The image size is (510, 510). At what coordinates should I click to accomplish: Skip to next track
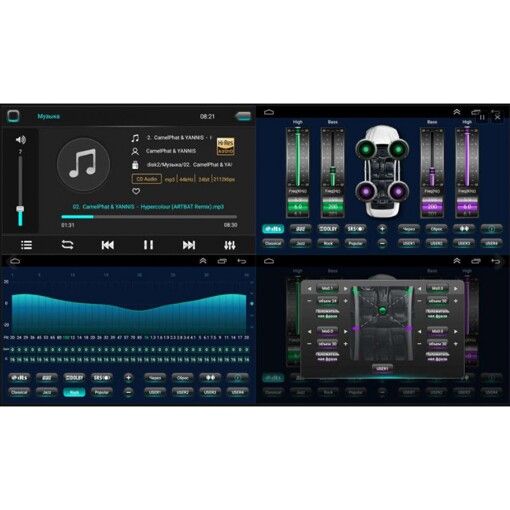point(189,245)
